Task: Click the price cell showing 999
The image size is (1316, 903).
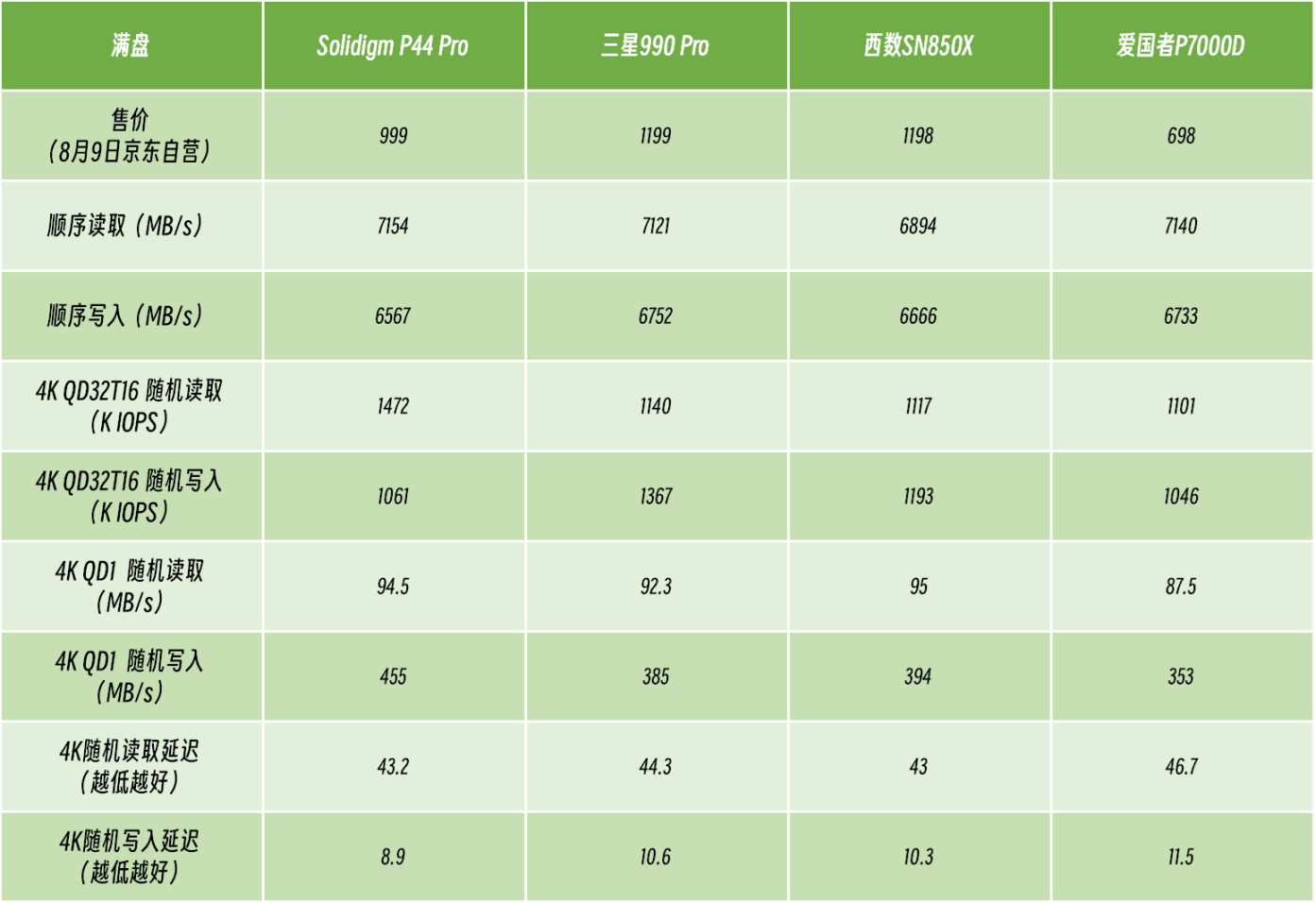Action: [393, 136]
